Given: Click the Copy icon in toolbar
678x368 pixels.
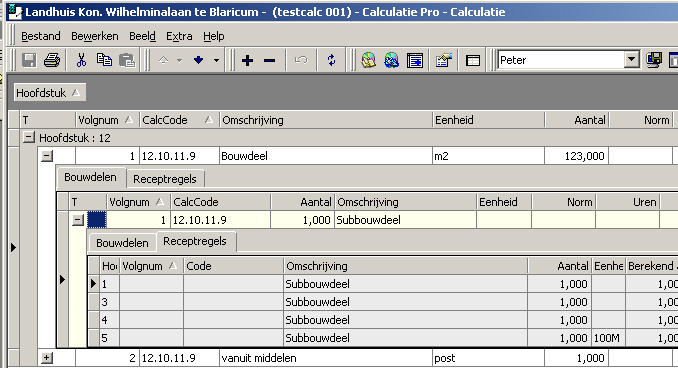Looking at the screenshot, I should click(104, 60).
